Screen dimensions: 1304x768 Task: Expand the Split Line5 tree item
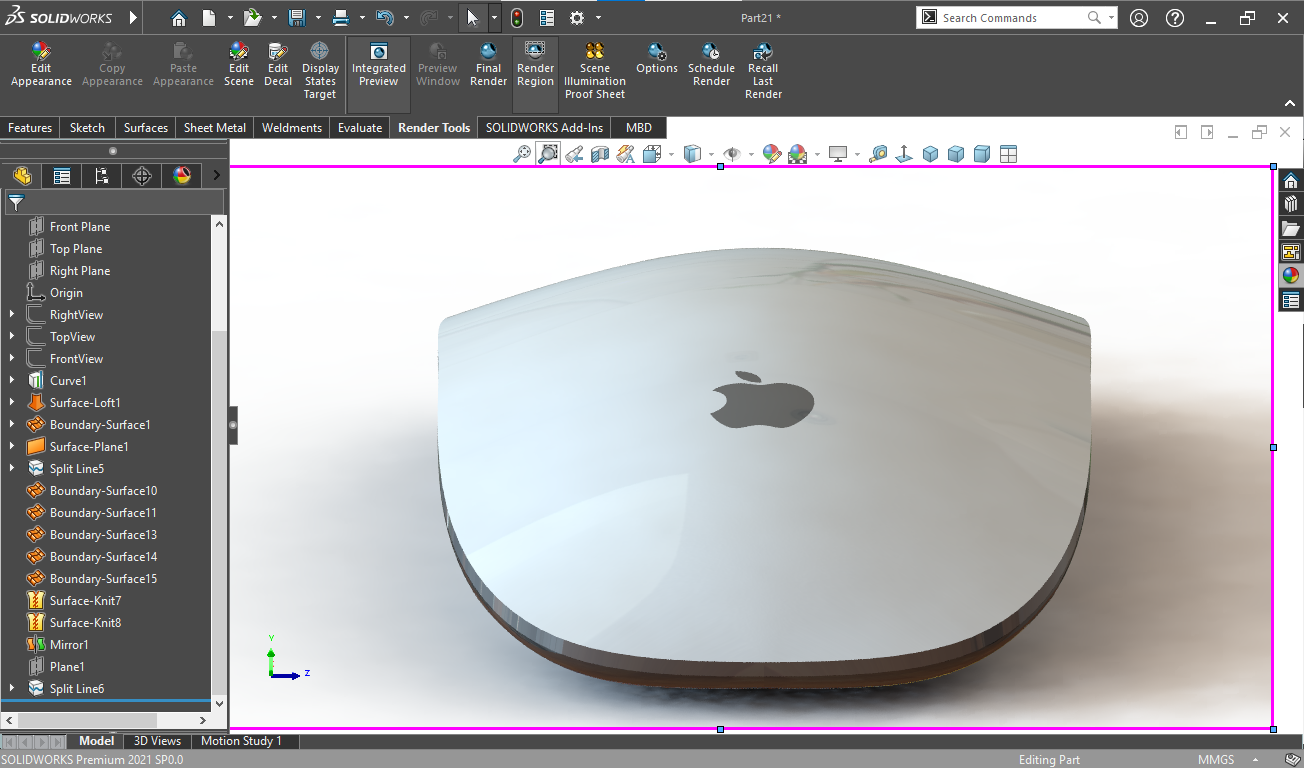point(12,469)
